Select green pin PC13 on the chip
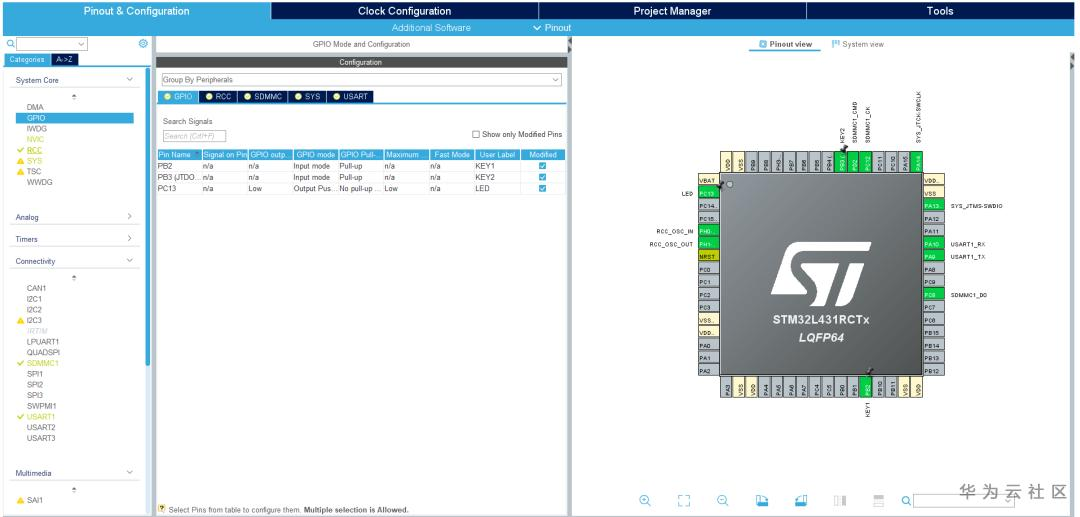 pos(709,193)
